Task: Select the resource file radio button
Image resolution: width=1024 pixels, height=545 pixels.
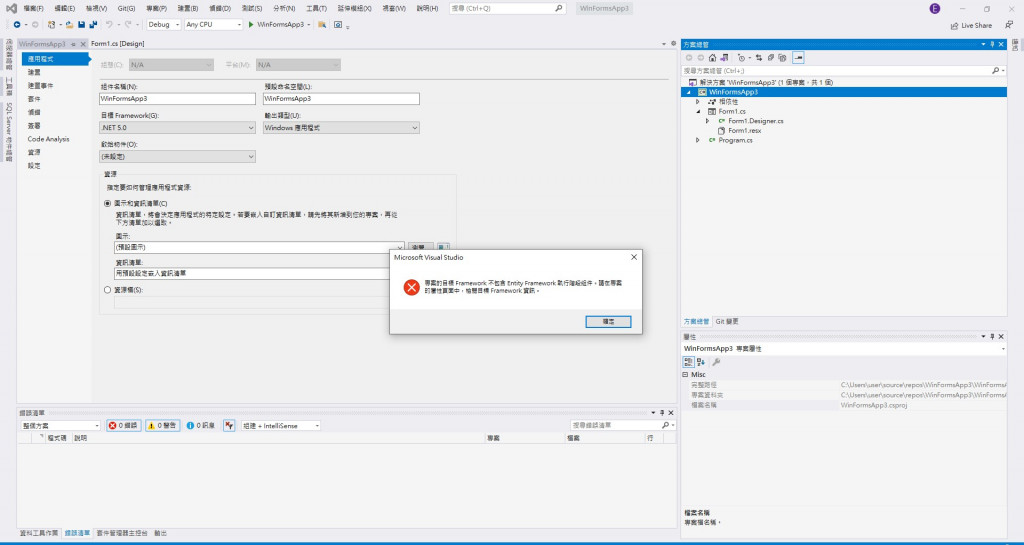Action: [108, 290]
